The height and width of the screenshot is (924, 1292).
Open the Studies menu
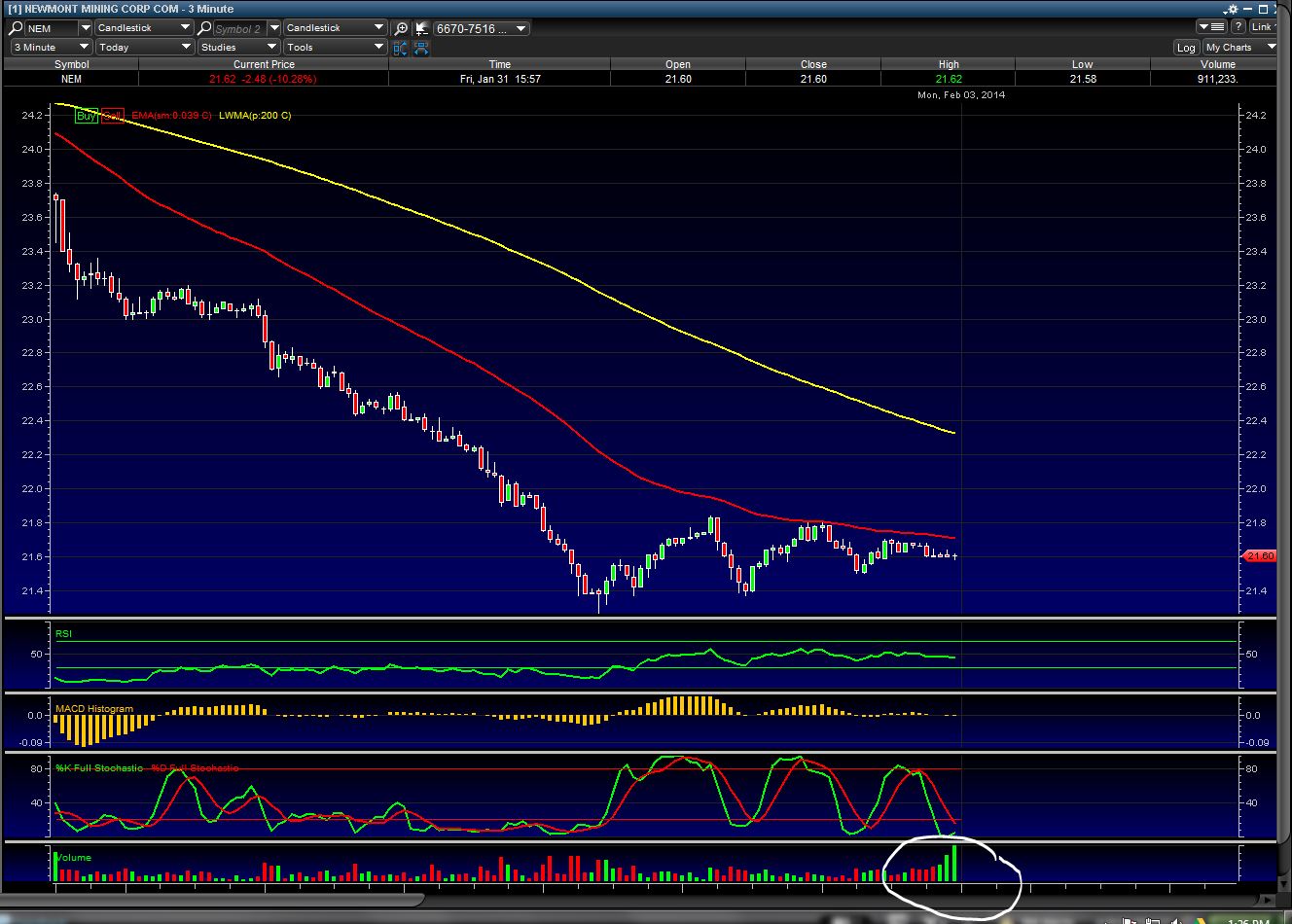click(x=237, y=47)
